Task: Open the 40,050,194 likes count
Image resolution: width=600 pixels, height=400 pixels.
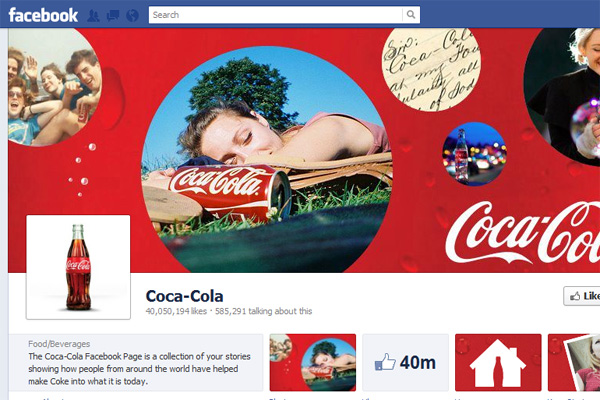Action: tap(176, 311)
